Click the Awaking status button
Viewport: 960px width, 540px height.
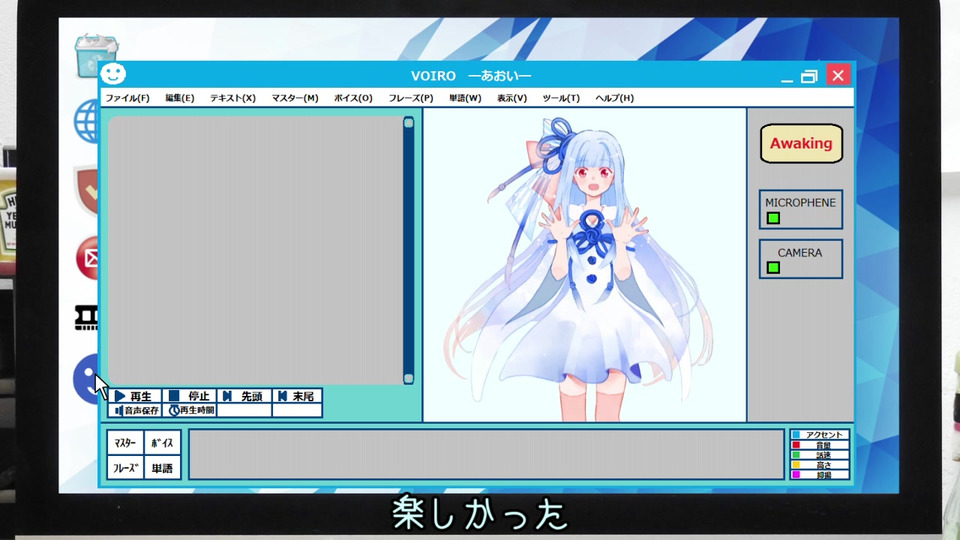point(801,143)
